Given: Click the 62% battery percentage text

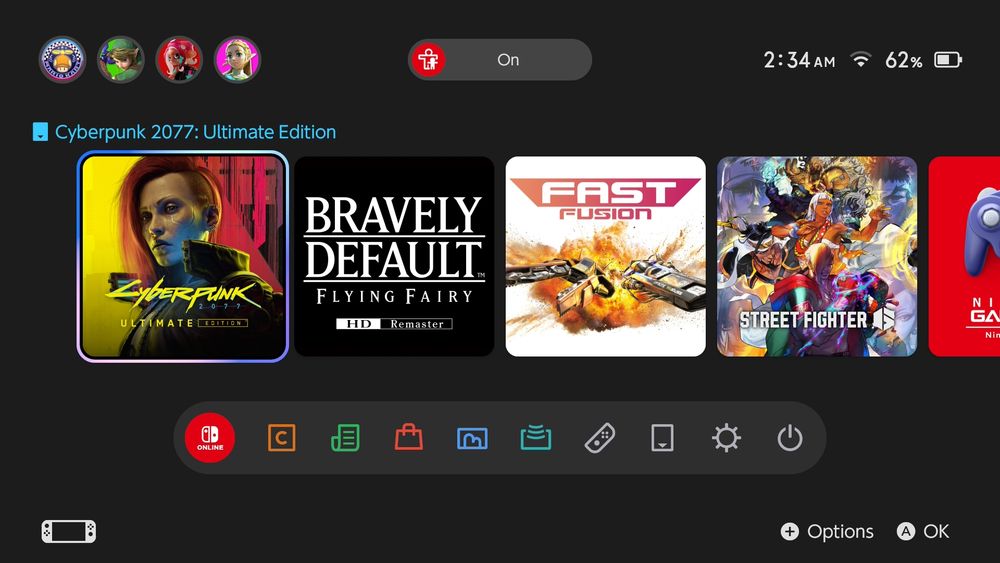Looking at the screenshot, I should click(x=904, y=60).
